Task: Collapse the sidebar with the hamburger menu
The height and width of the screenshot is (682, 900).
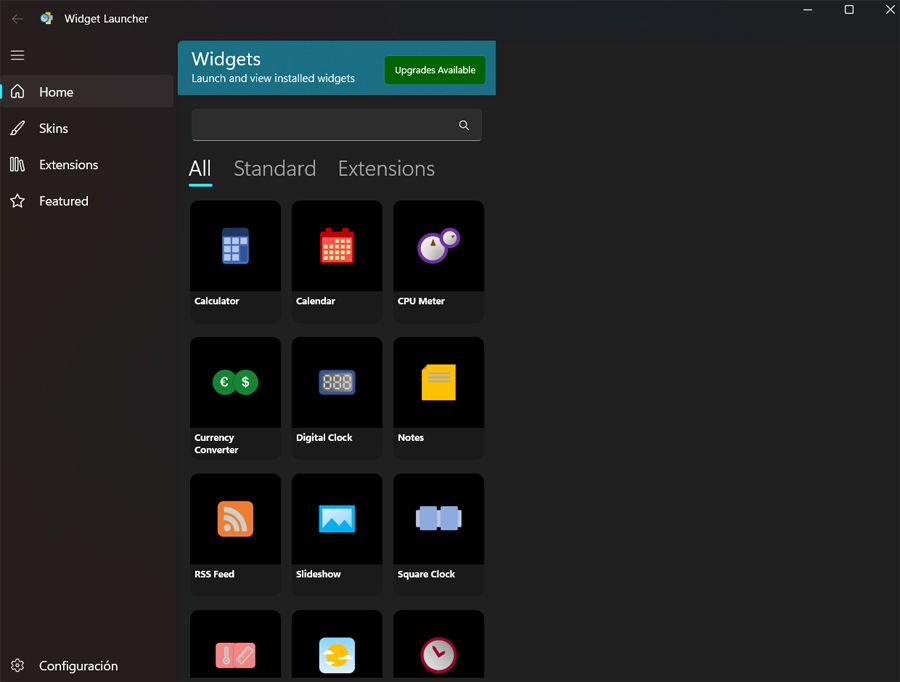Action: (x=17, y=55)
